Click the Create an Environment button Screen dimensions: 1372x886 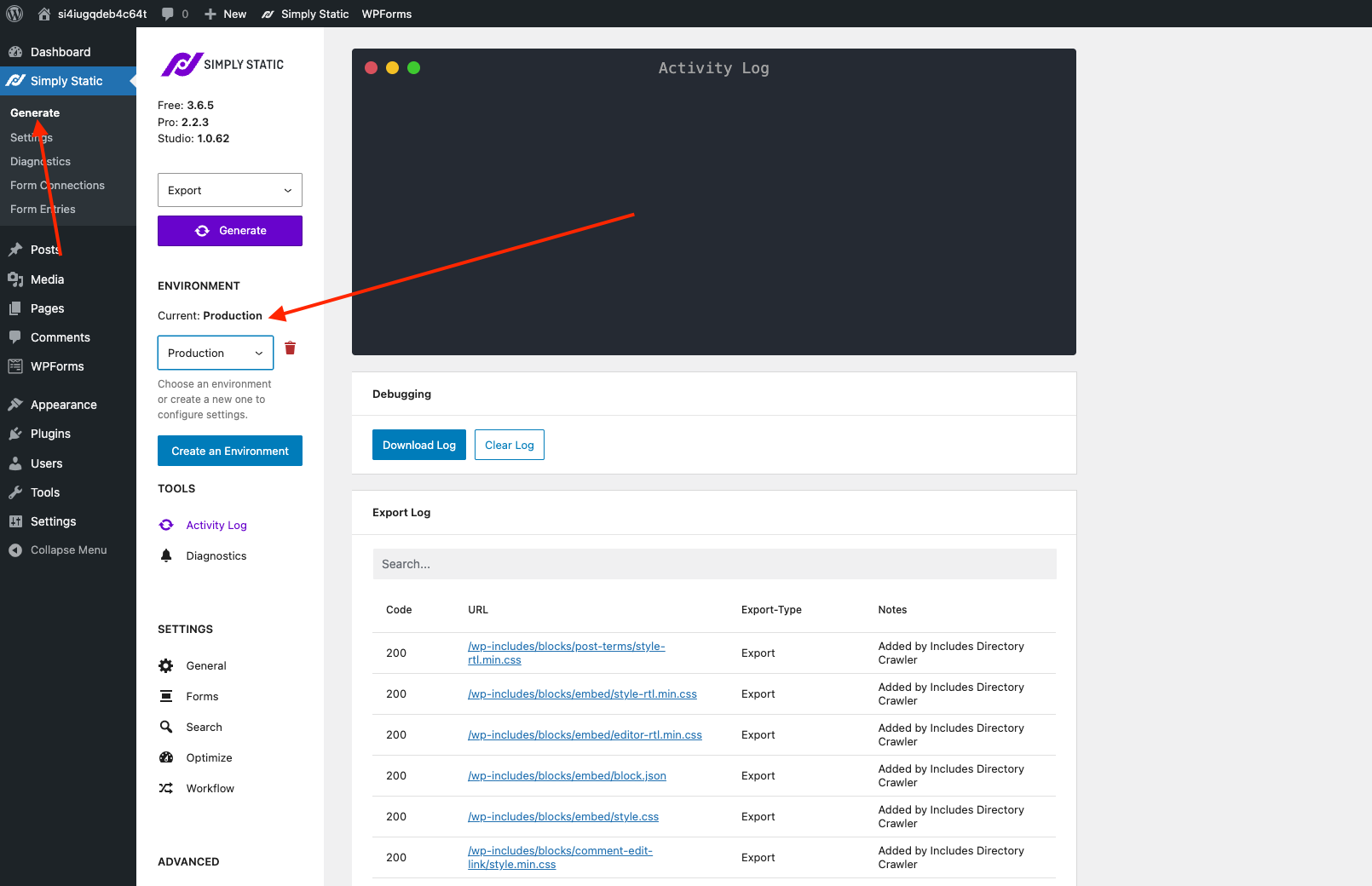(230, 451)
